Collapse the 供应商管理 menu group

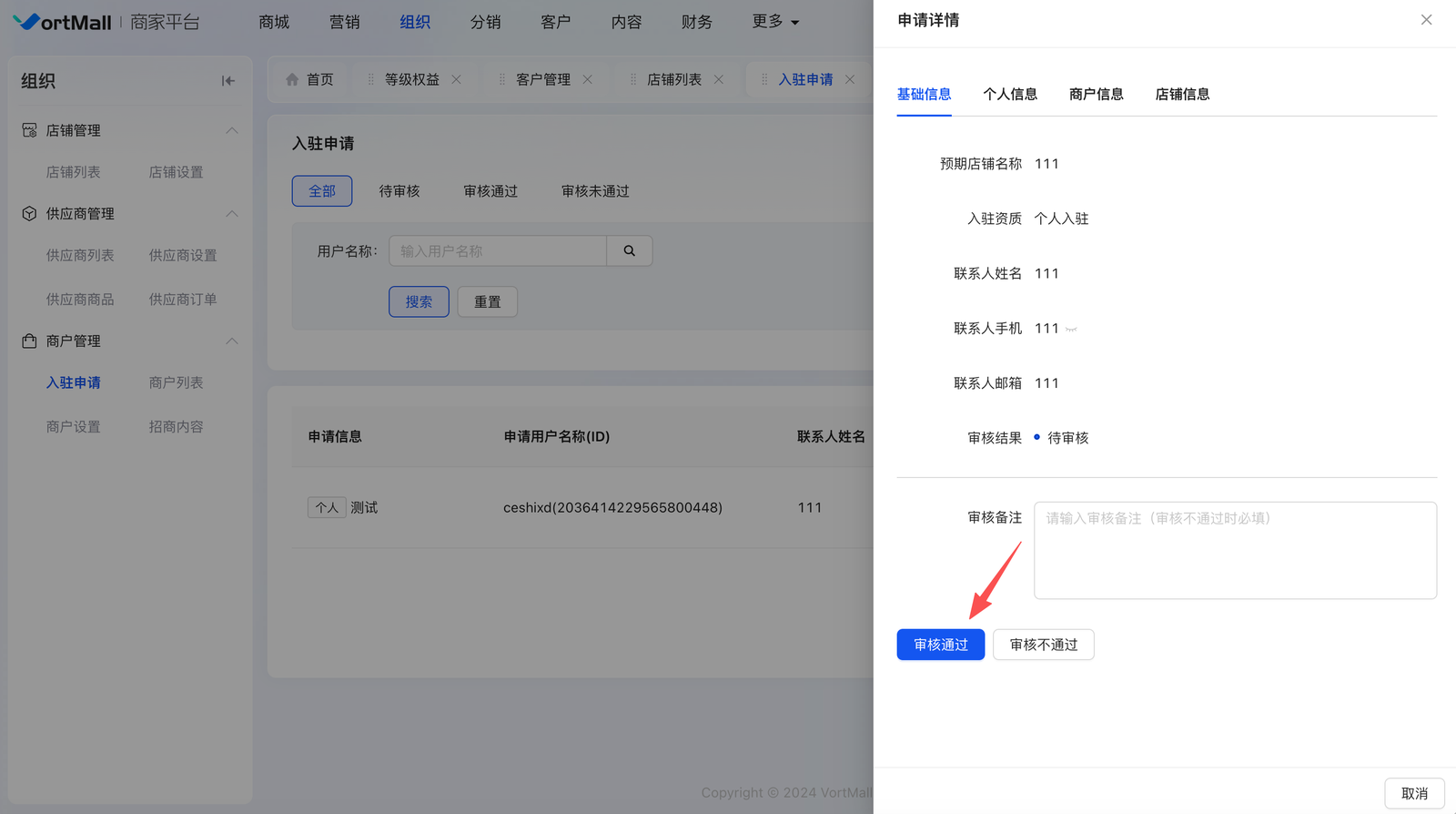[231, 214]
